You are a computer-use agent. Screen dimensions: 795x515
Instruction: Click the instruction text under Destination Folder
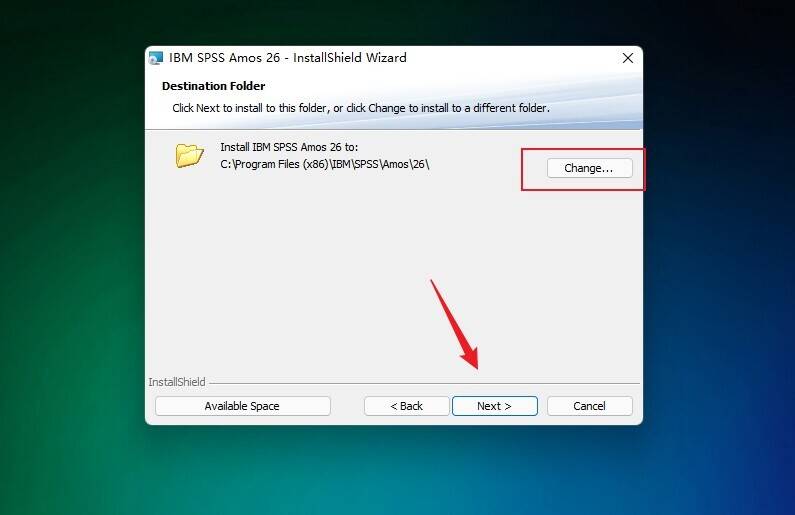click(x=361, y=108)
